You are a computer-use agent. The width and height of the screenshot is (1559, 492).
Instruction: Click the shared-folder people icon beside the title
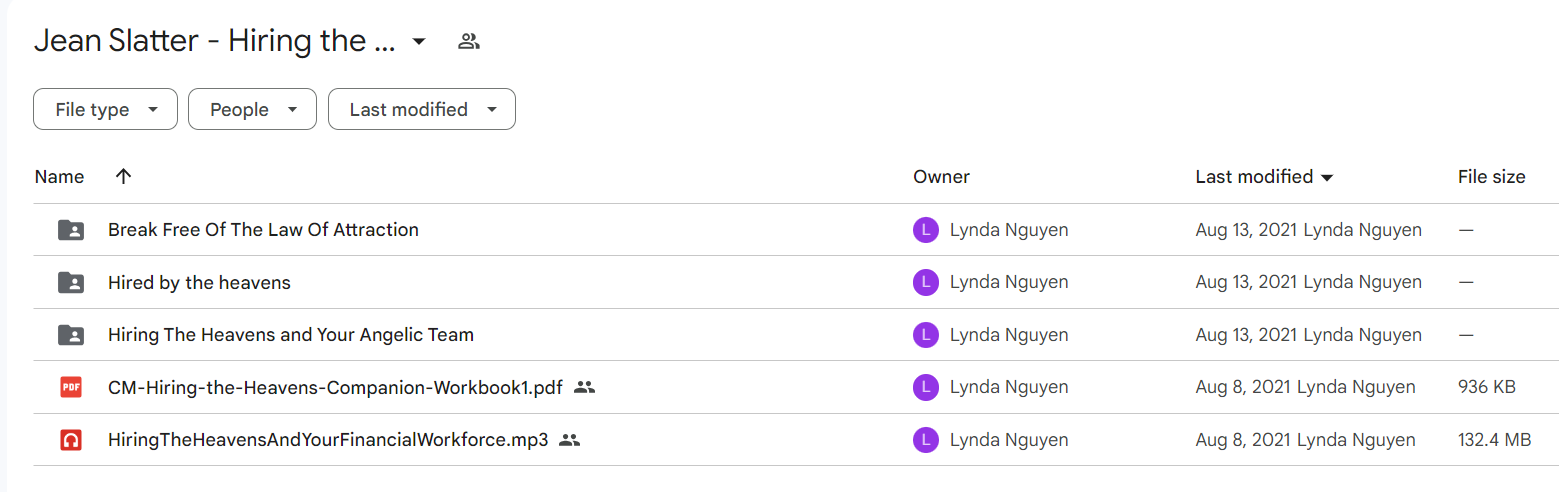(469, 41)
